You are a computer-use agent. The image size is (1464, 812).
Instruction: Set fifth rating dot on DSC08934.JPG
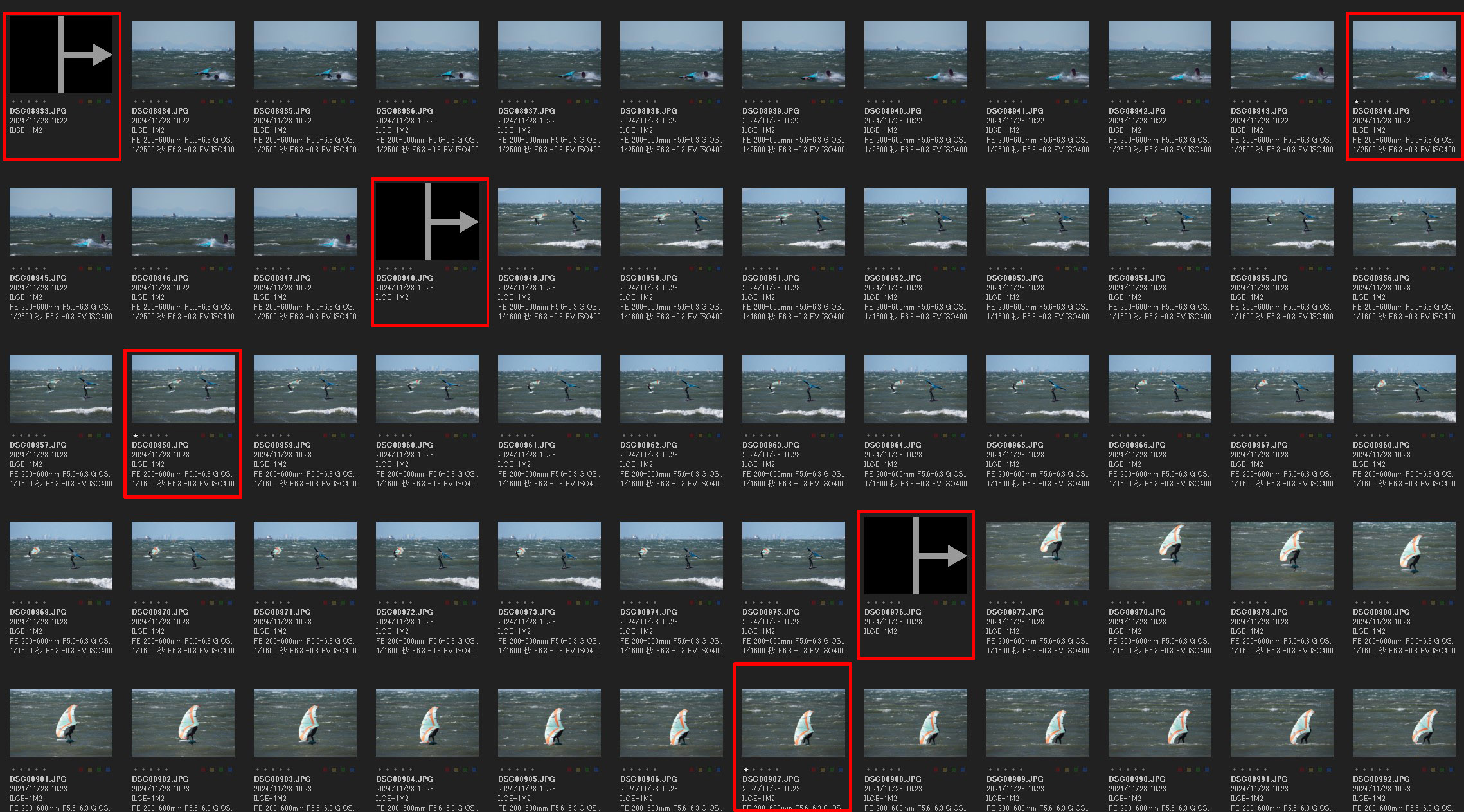click(166, 101)
